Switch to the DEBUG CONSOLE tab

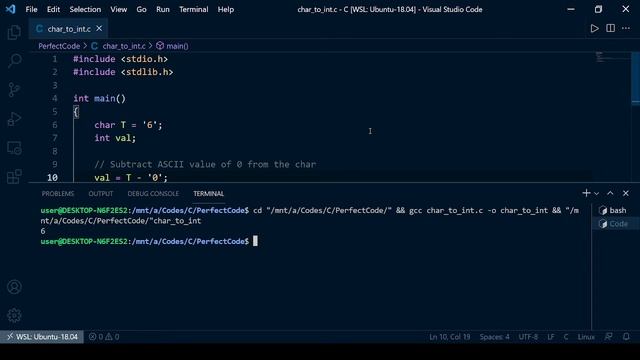pyautogui.click(x=153, y=194)
